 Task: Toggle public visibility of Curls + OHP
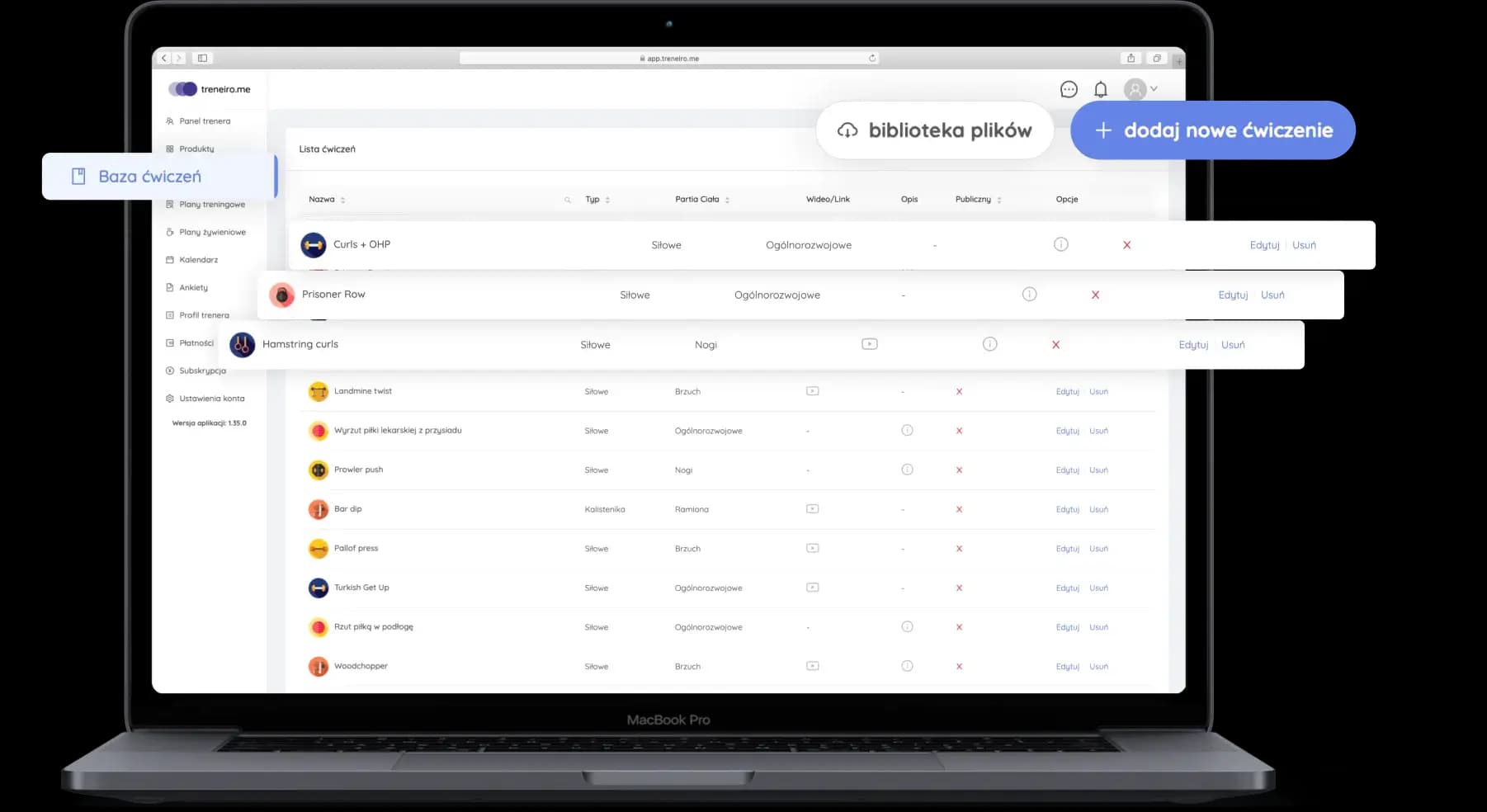(x=1126, y=245)
